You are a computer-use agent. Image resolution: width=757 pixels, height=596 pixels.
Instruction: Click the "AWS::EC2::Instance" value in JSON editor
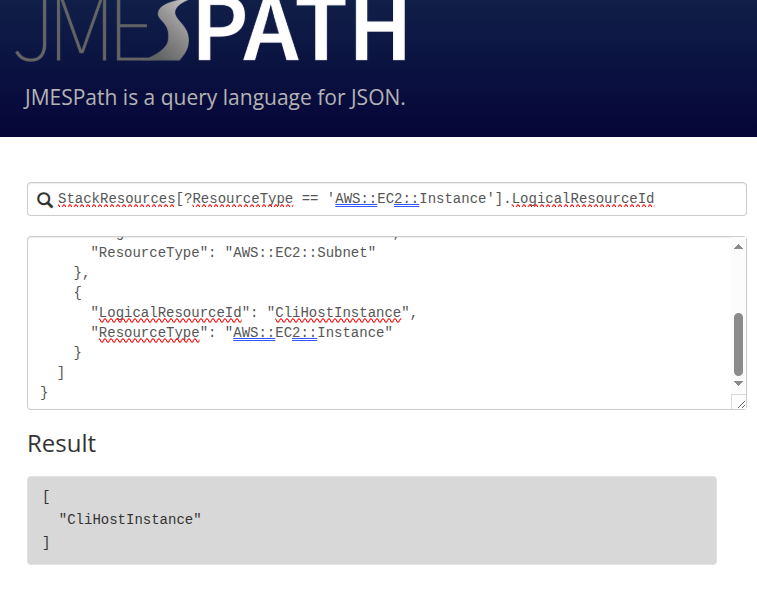pyautogui.click(x=308, y=333)
